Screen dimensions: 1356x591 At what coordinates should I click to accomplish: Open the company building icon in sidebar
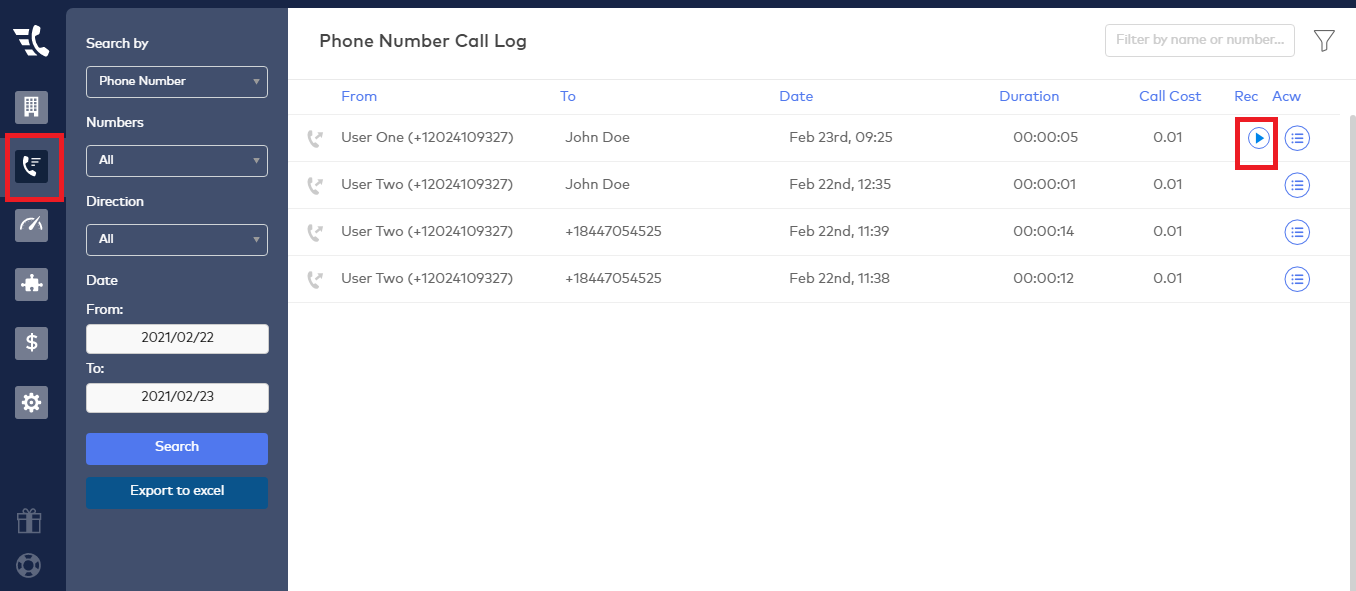coord(31,107)
